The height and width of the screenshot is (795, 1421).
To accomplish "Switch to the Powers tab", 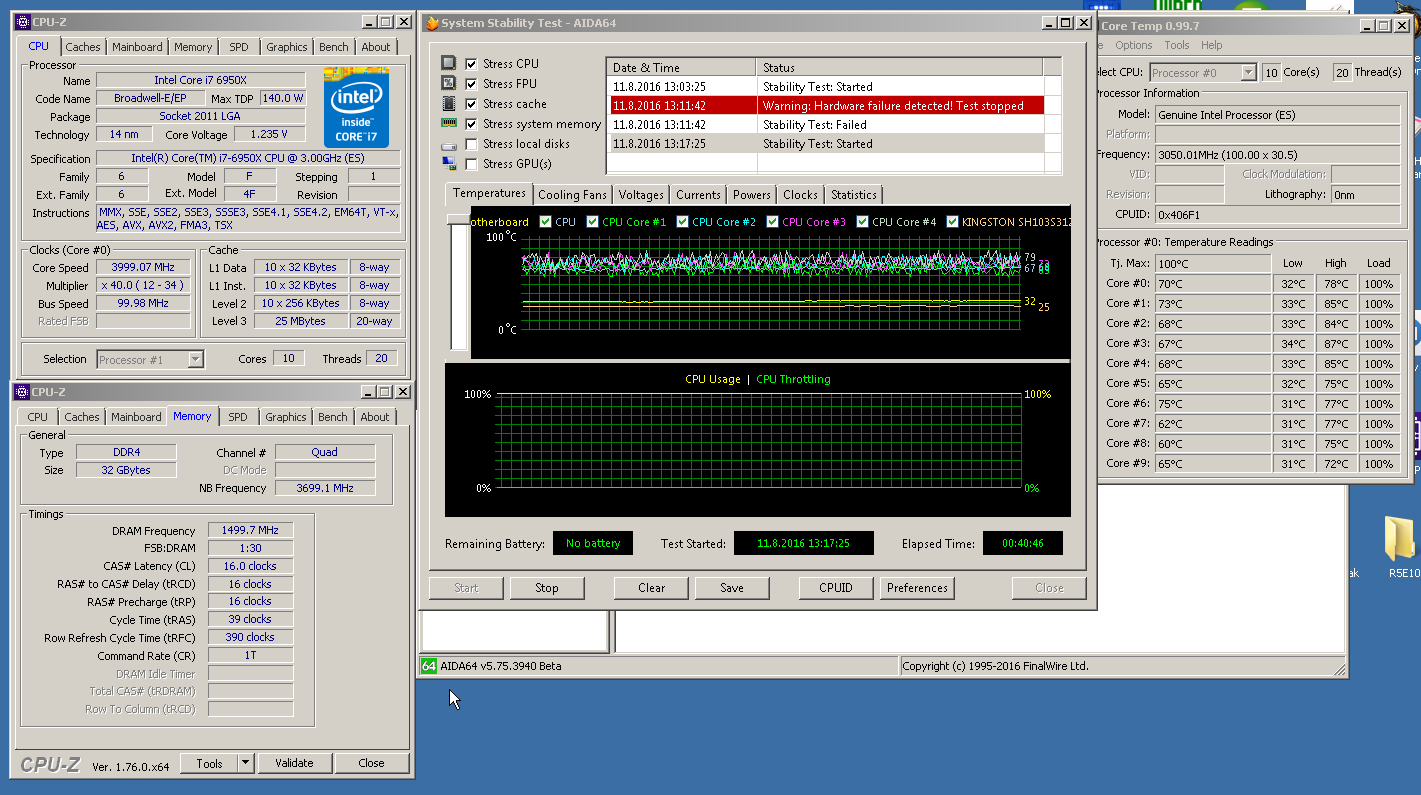I will 751,195.
